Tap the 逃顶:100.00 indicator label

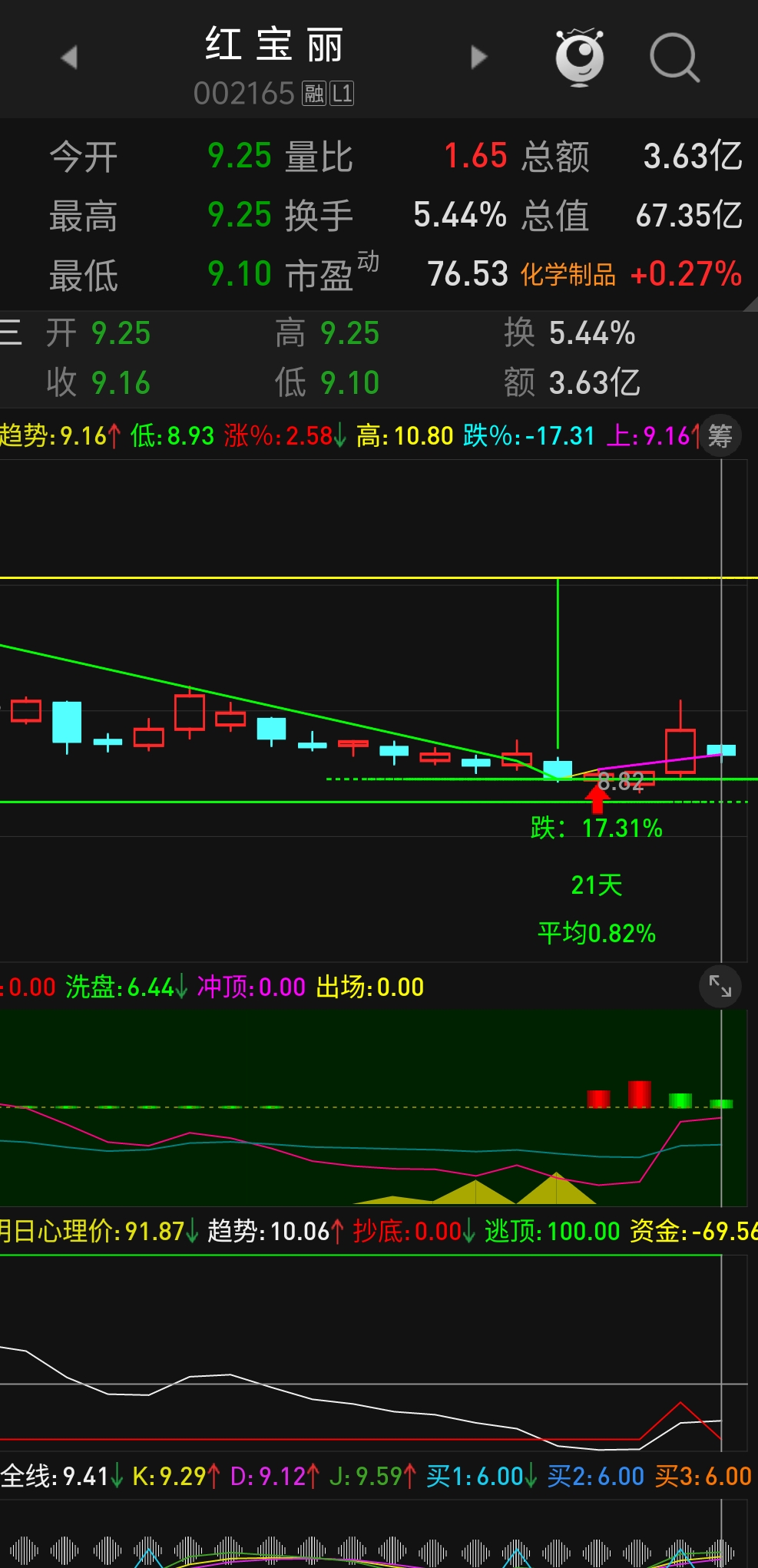[x=552, y=1231]
